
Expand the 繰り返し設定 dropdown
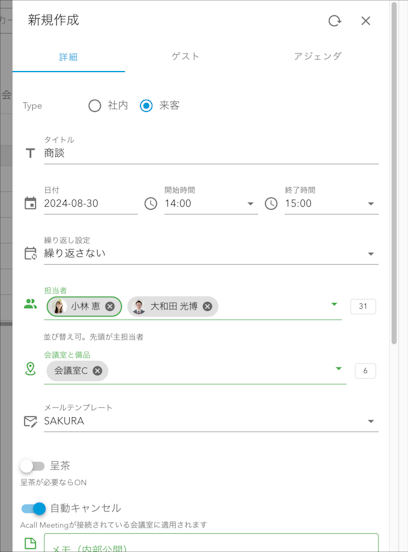click(211, 253)
